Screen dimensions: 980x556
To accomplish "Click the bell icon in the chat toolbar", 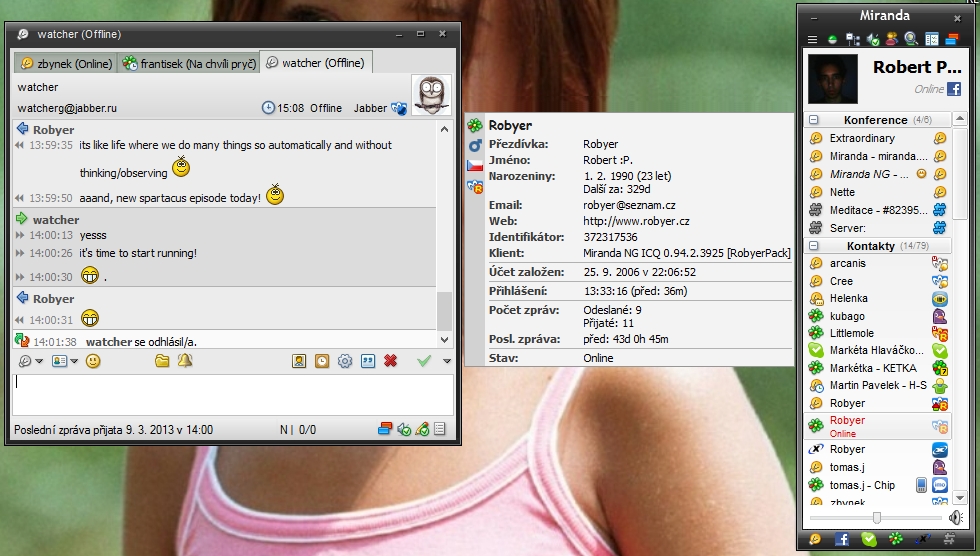I will coord(185,361).
